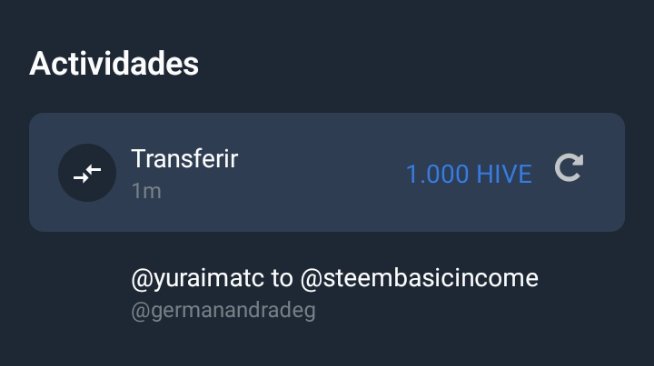Image resolution: width=654 pixels, height=366 pixels.
Task: Select the Transferir label
Action: pyautogui.click(x=184, y=158)
